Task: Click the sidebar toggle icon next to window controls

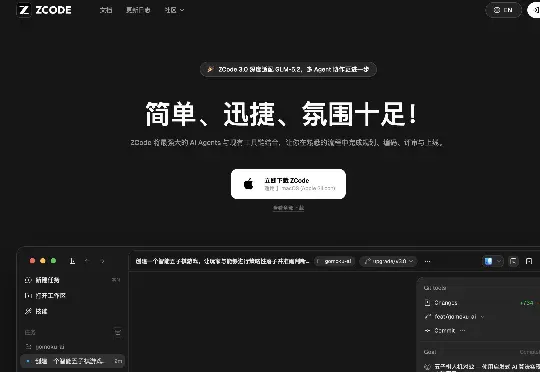Action: click(x=72, y=261)
